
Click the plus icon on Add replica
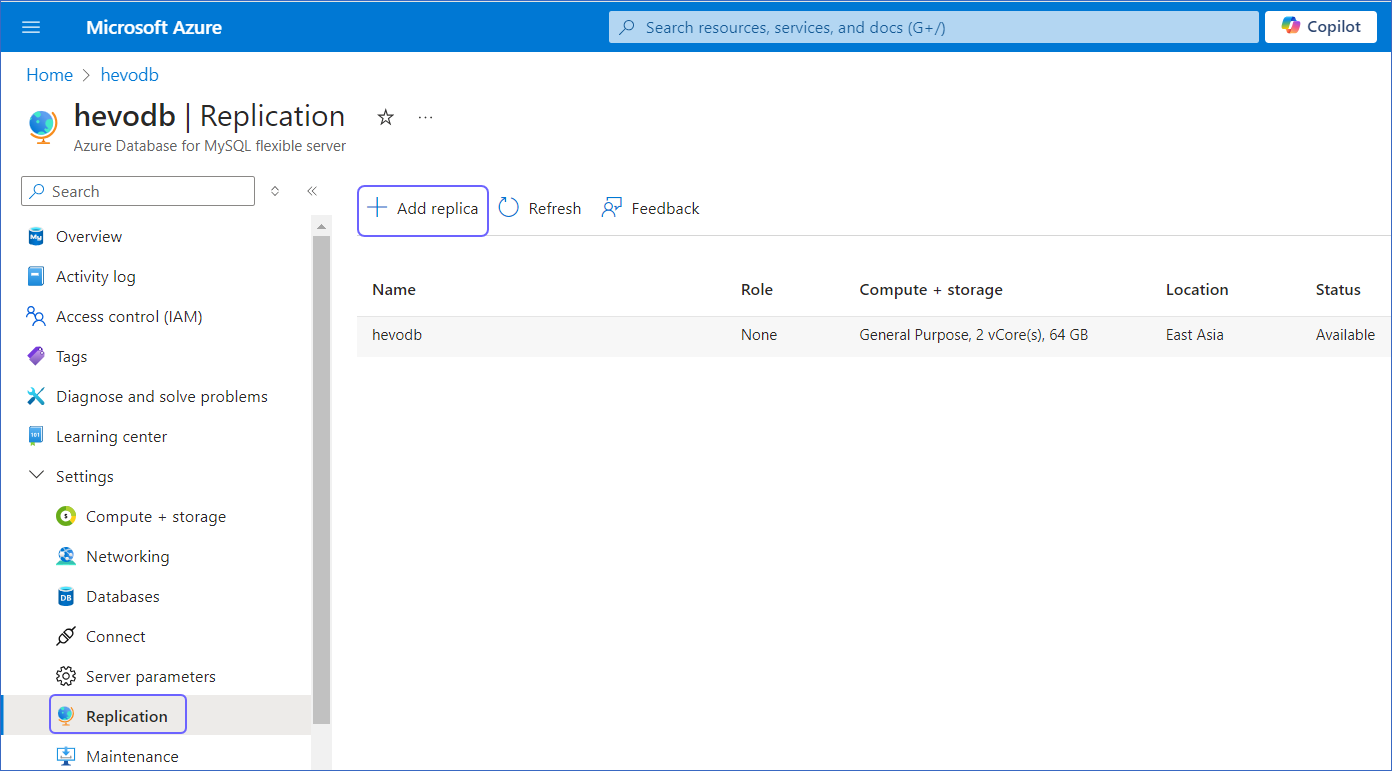(377, 208)
